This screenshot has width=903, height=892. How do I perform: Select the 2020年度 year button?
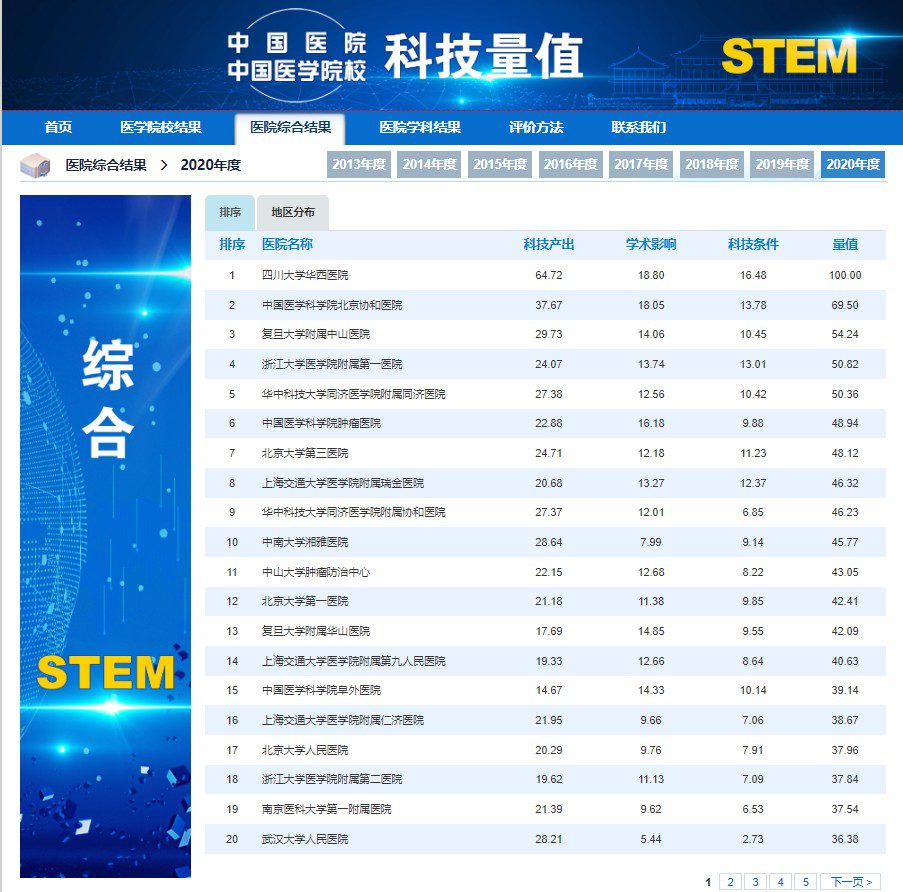[853, 165]
